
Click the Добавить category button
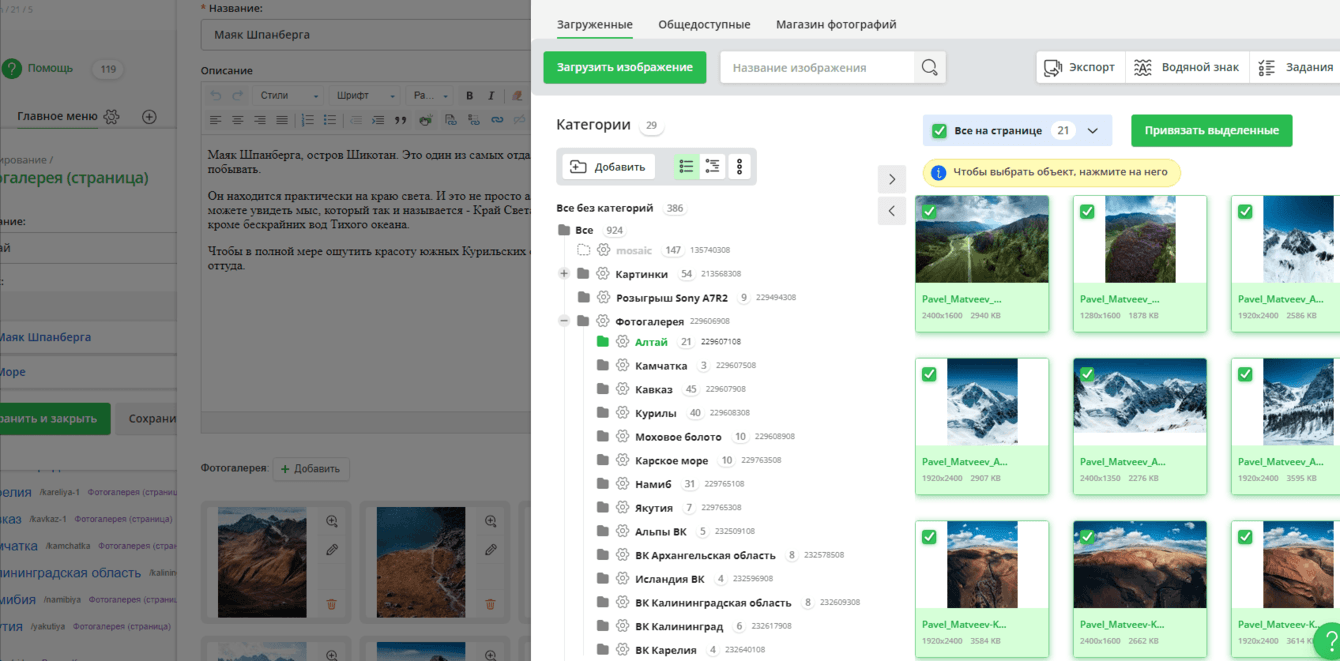tap(608, 167)
